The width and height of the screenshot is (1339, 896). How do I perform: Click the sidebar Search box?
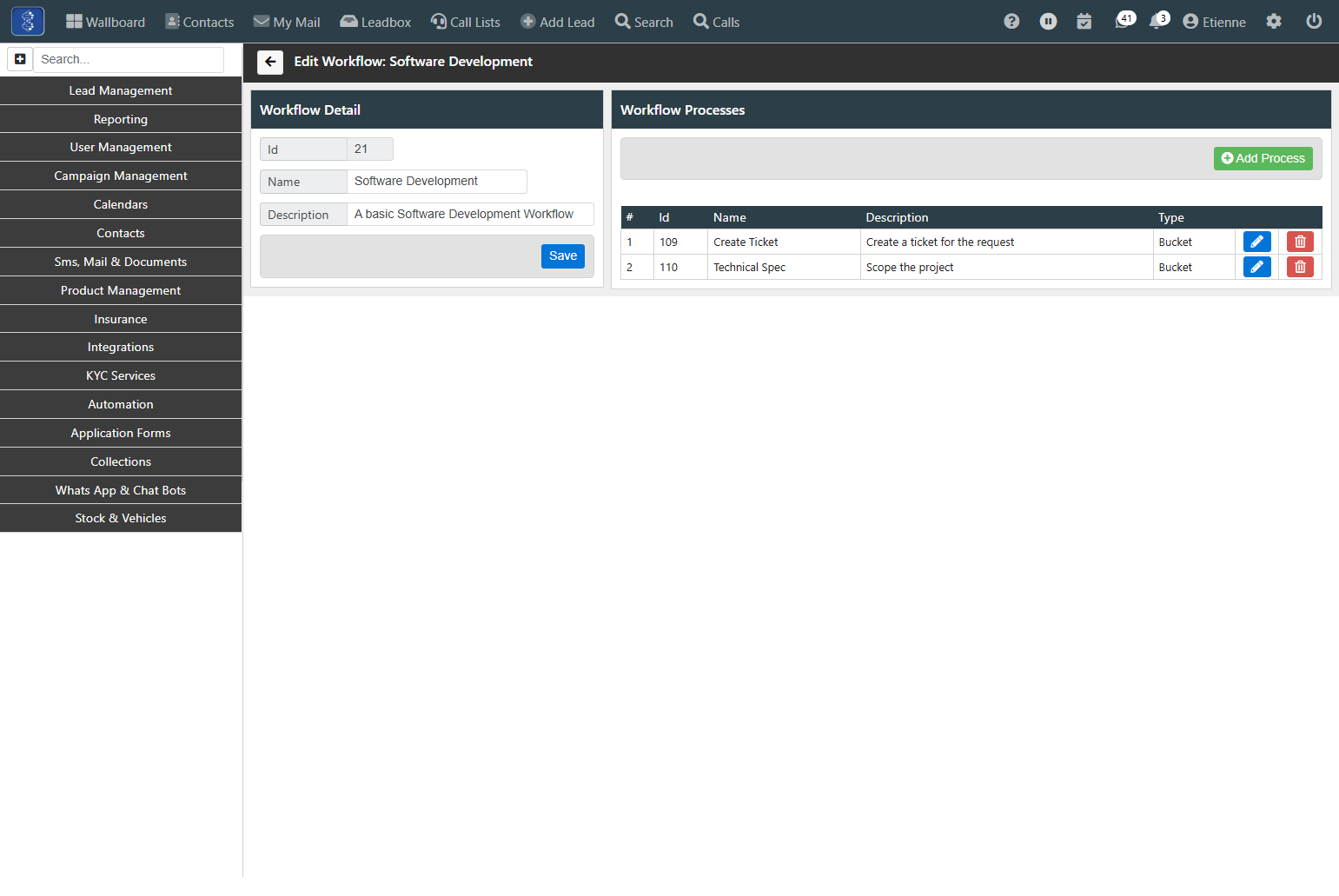[x=129, y=59]
